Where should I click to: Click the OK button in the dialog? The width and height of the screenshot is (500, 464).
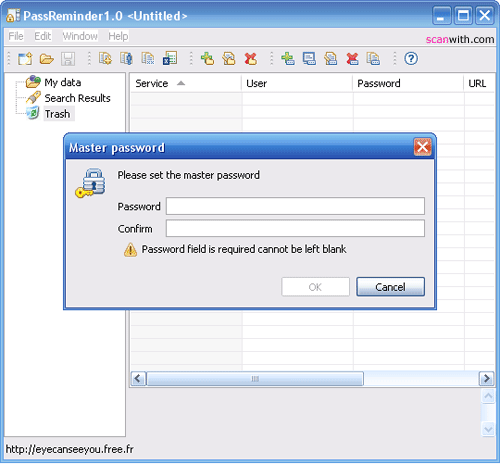pos(315,287)
